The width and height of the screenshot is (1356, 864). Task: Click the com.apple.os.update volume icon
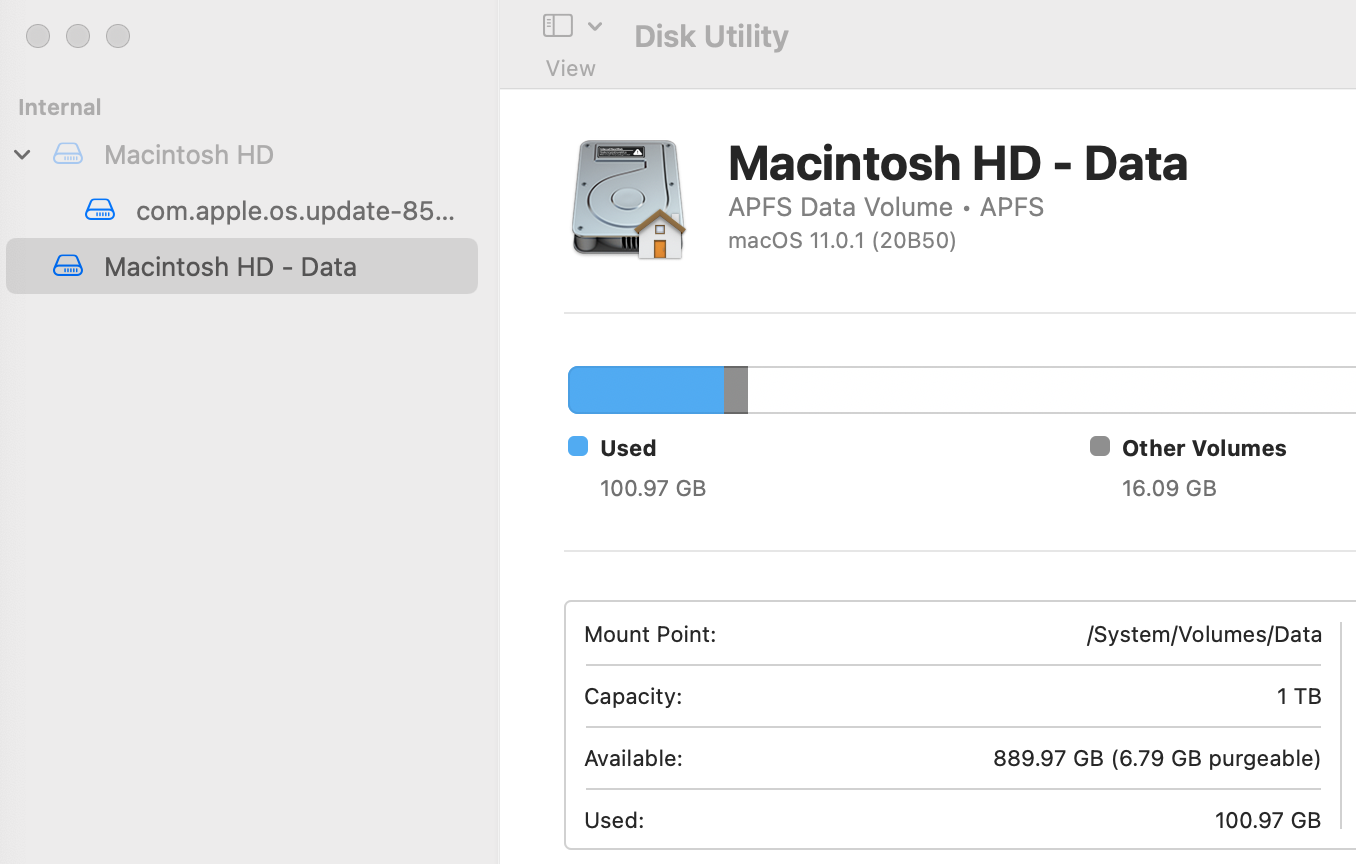pos(100,210)
